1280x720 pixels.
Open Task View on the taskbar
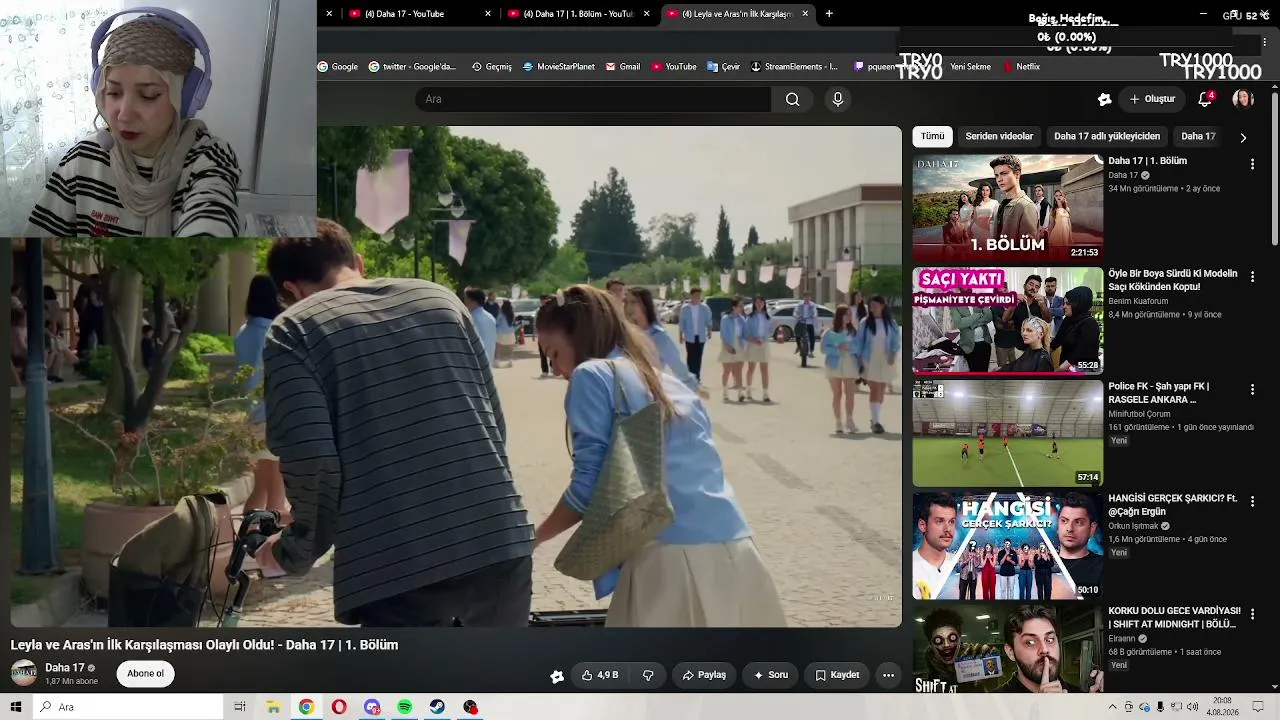point(240,707)
